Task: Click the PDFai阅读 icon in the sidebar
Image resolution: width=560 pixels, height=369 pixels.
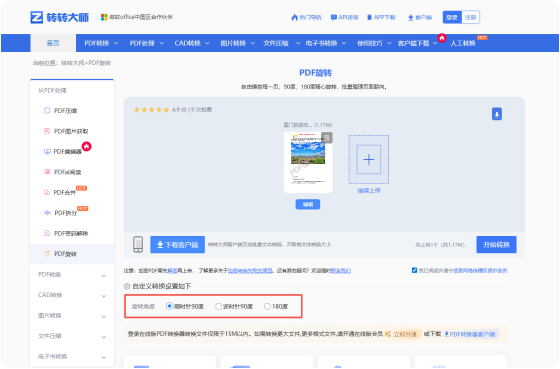Action: (47, 172)
